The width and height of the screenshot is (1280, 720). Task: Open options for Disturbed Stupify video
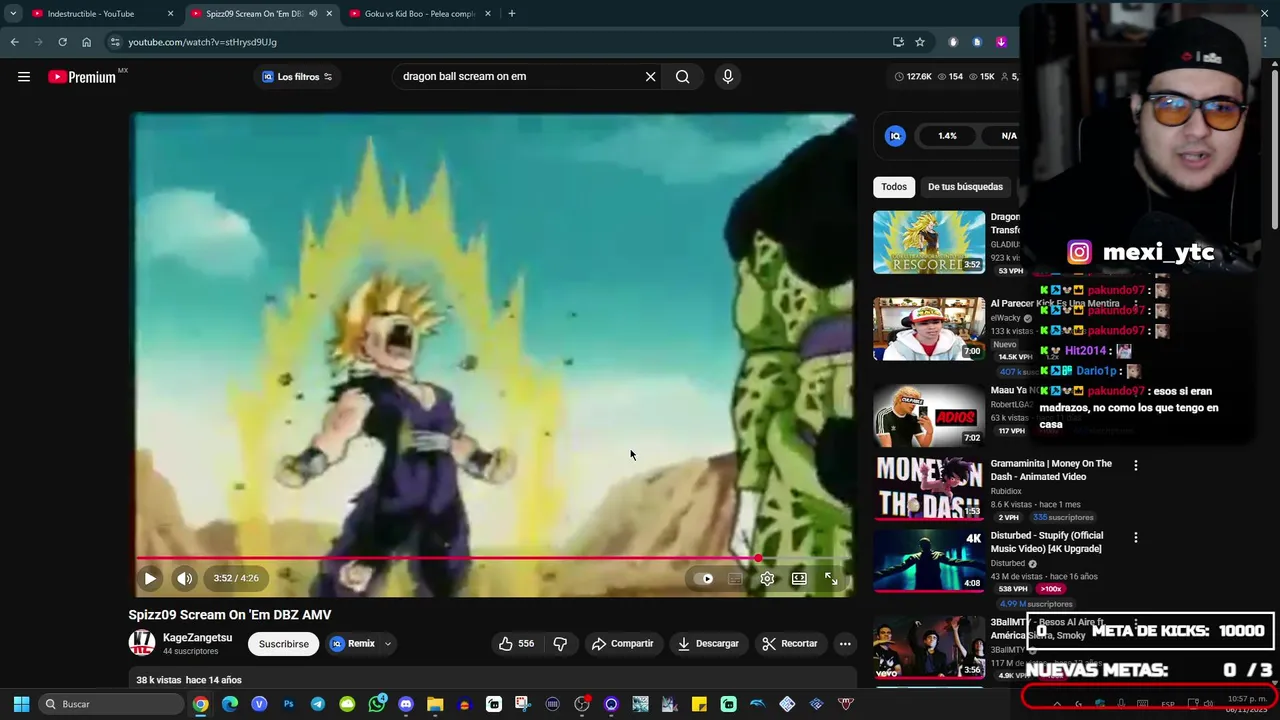point(1135,538)
